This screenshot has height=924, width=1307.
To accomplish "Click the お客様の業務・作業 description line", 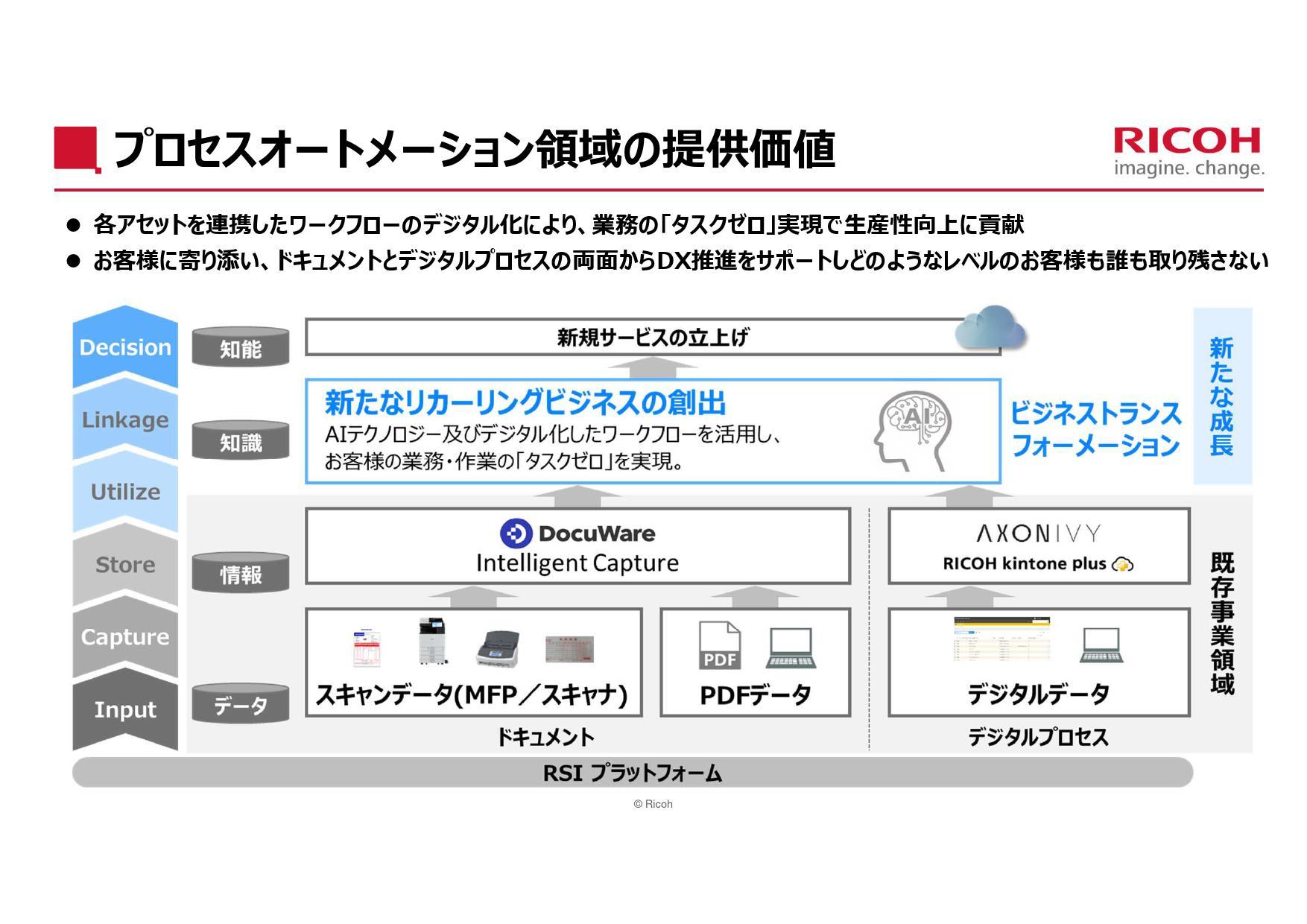I will pos(504,462).
